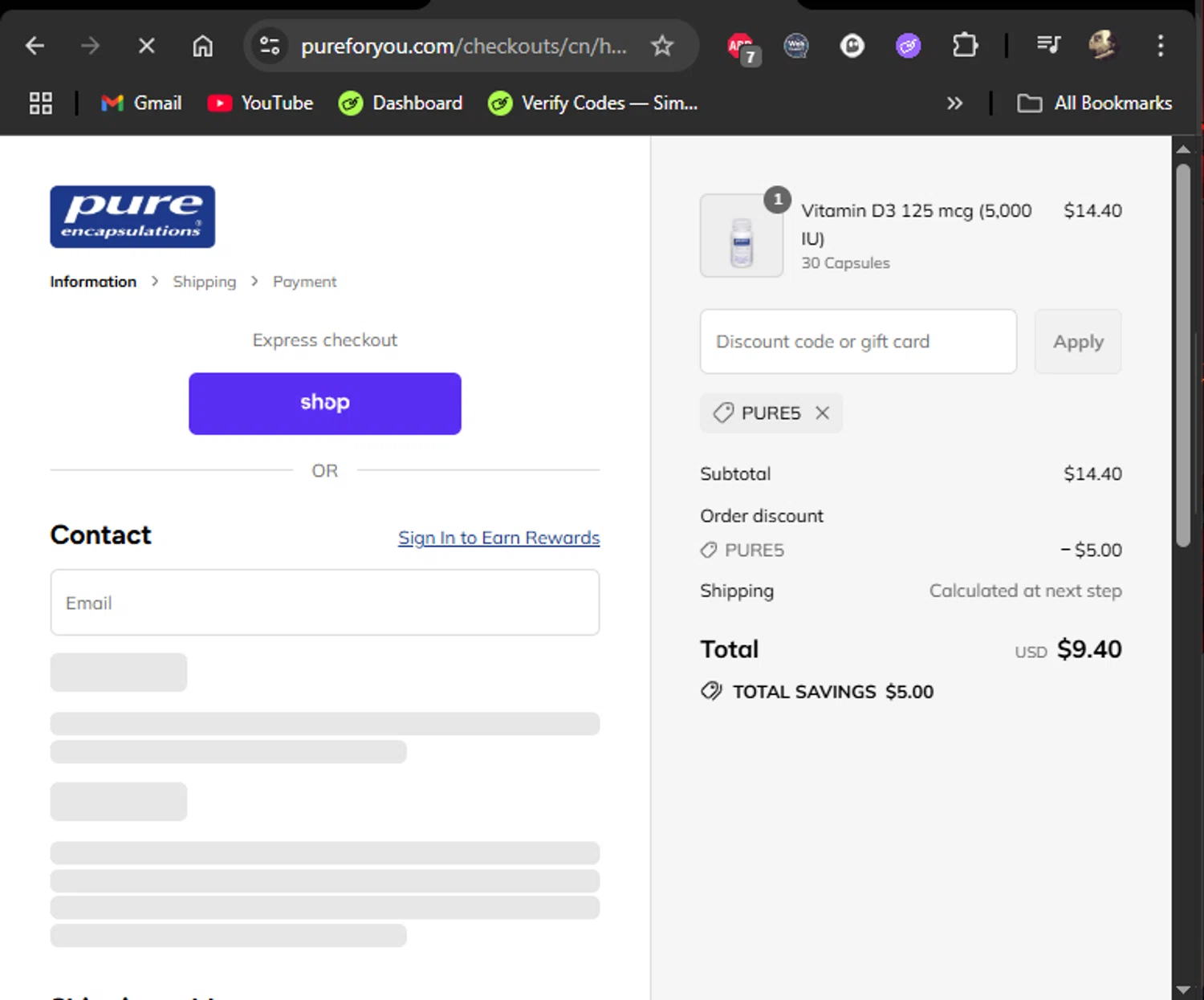This screenshot has width=1204, height=1000.
Task: Click the order discount amount −$5.00
Action: (x=1091, y=550)
